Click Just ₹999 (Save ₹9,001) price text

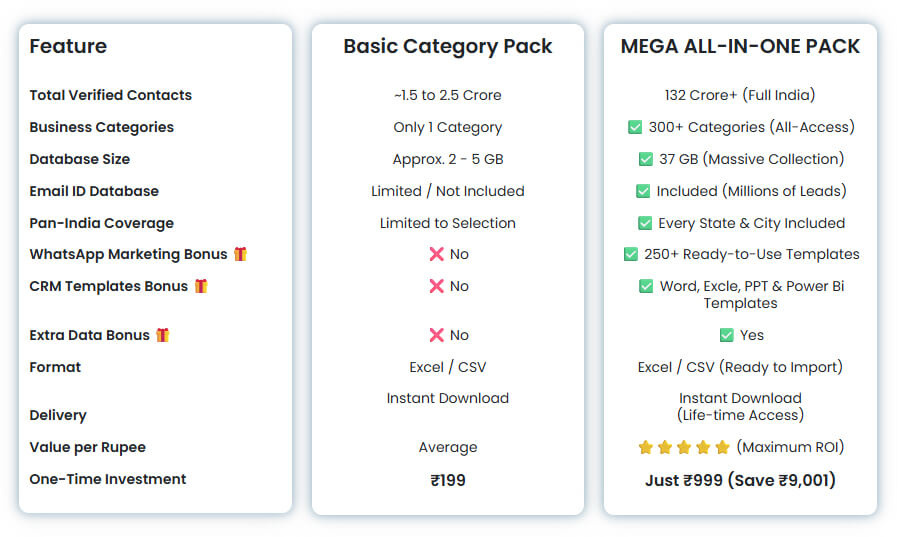[x=740, y=480]
